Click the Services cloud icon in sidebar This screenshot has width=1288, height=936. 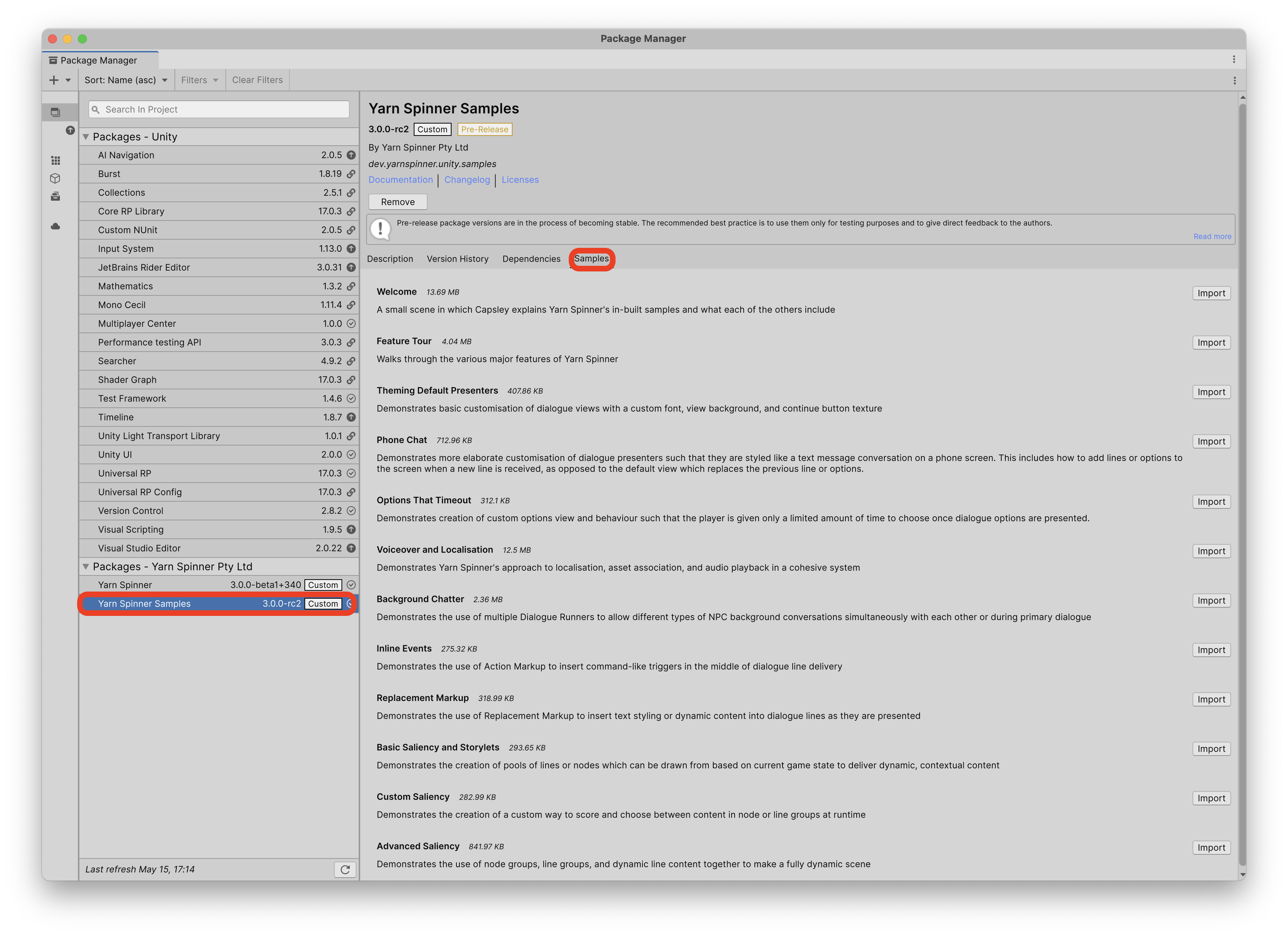pos(55,226)
